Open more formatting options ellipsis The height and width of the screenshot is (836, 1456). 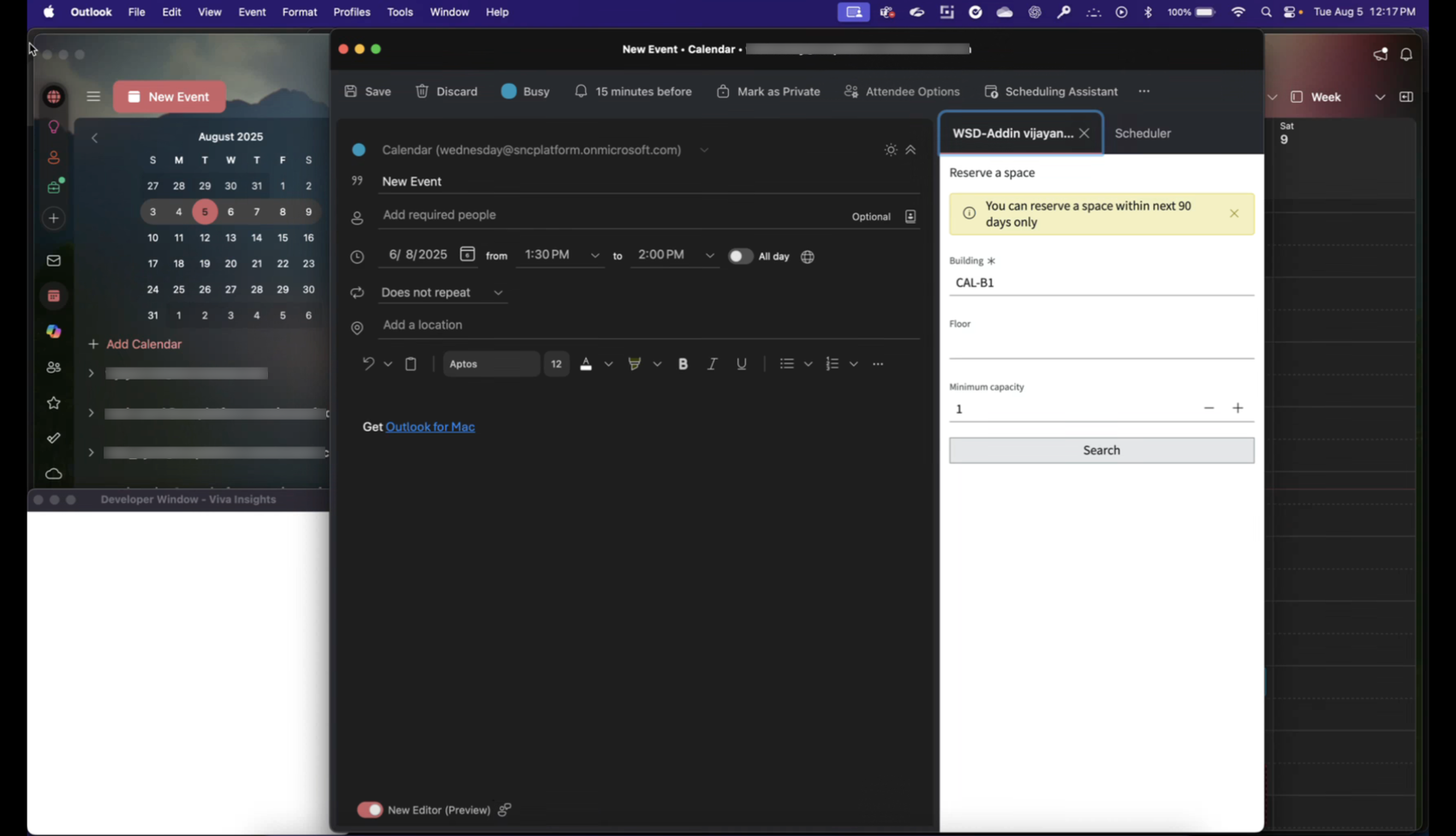pyautogui.click(x=878, y=364)
